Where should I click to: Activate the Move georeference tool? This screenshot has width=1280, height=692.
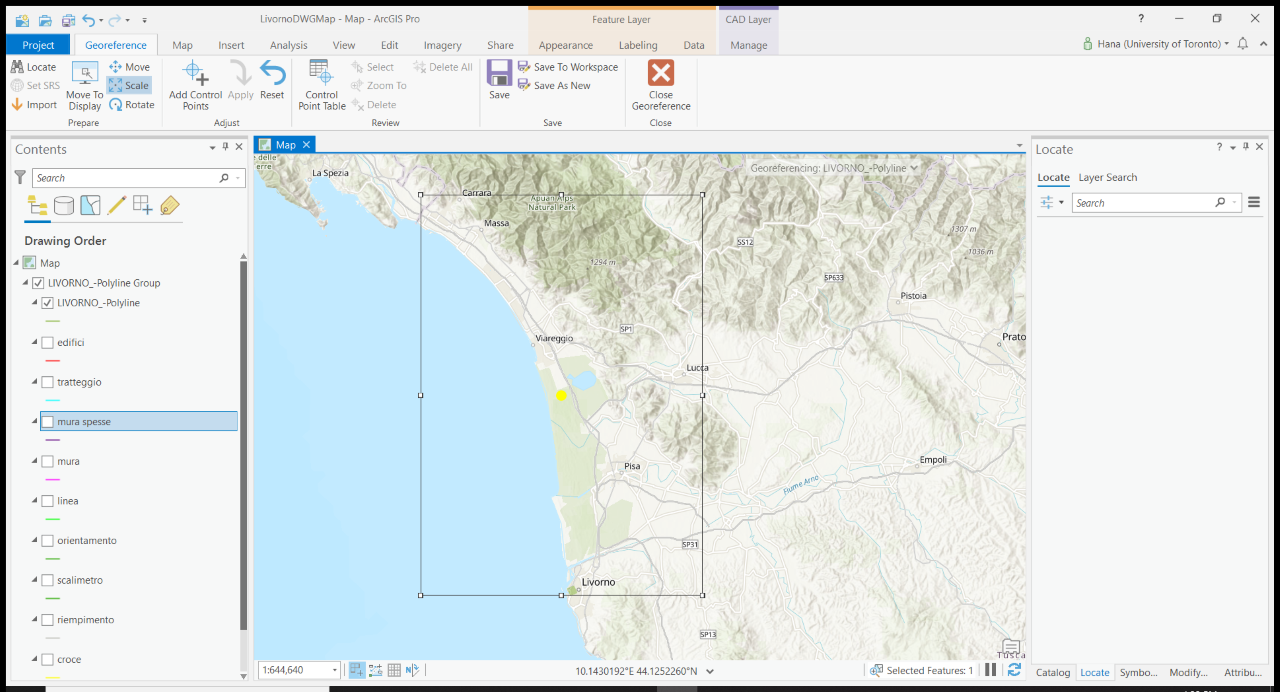click(x=130, y=67)
